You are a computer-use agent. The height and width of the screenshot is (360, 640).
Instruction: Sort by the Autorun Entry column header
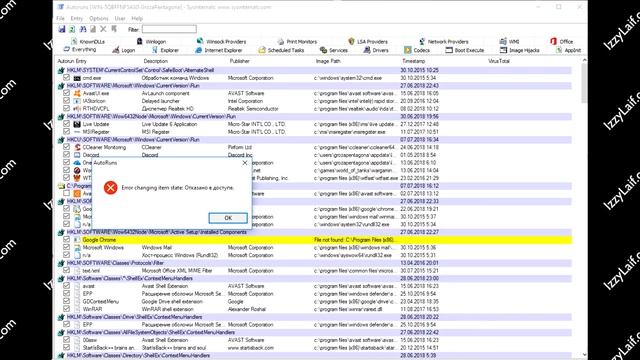click(72, 61)
